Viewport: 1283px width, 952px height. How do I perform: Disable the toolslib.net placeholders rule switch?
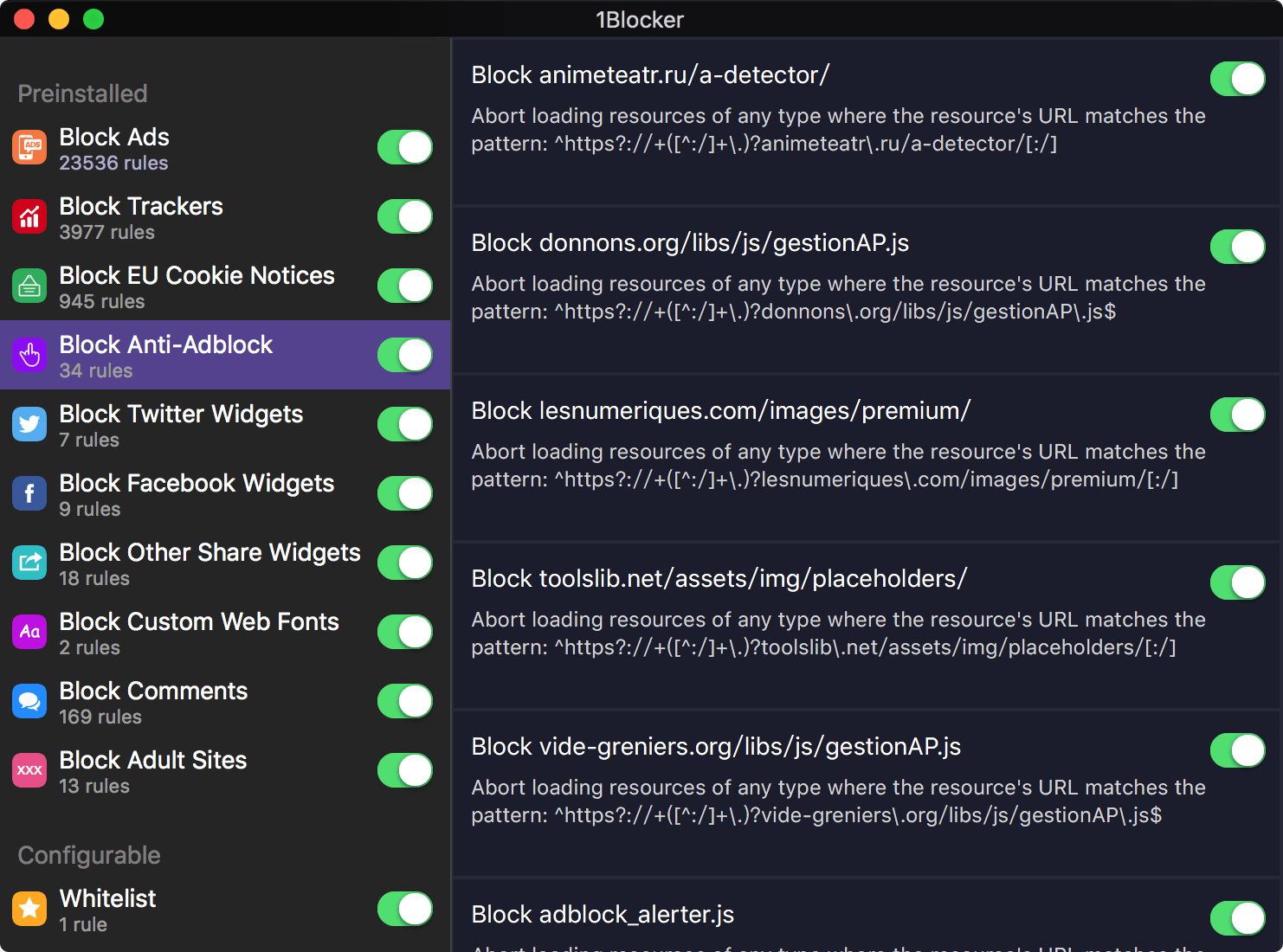click(x=1238, y=582)
